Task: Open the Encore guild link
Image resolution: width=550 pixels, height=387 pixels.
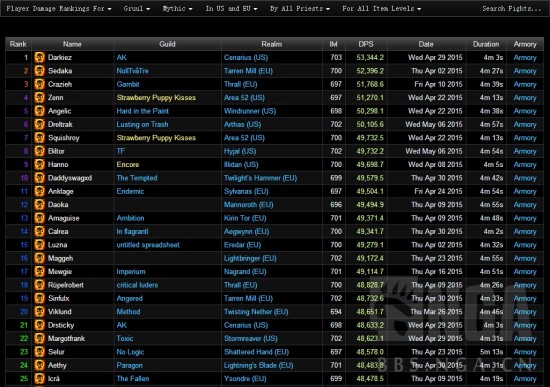Action: tap(128, 165)
